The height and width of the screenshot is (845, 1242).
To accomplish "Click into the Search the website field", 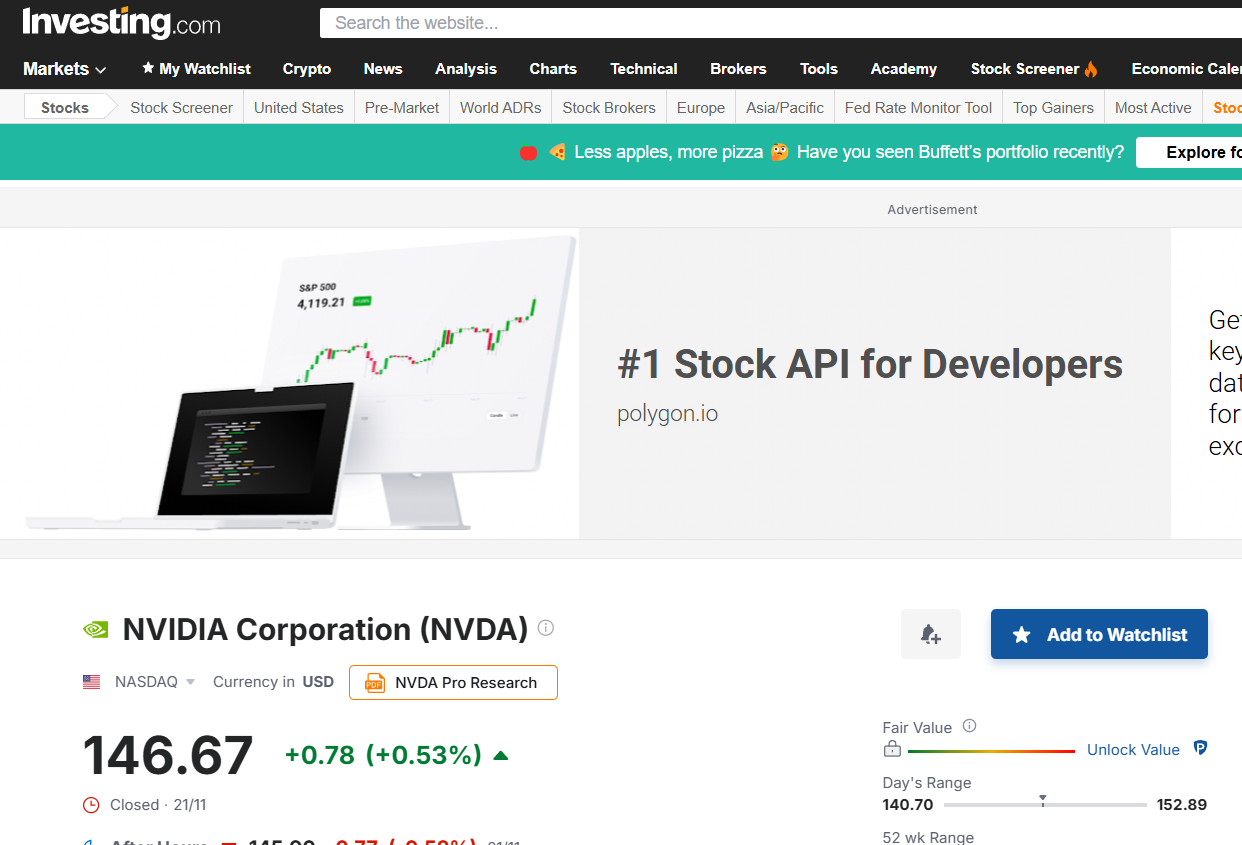I will pos(781,23).
